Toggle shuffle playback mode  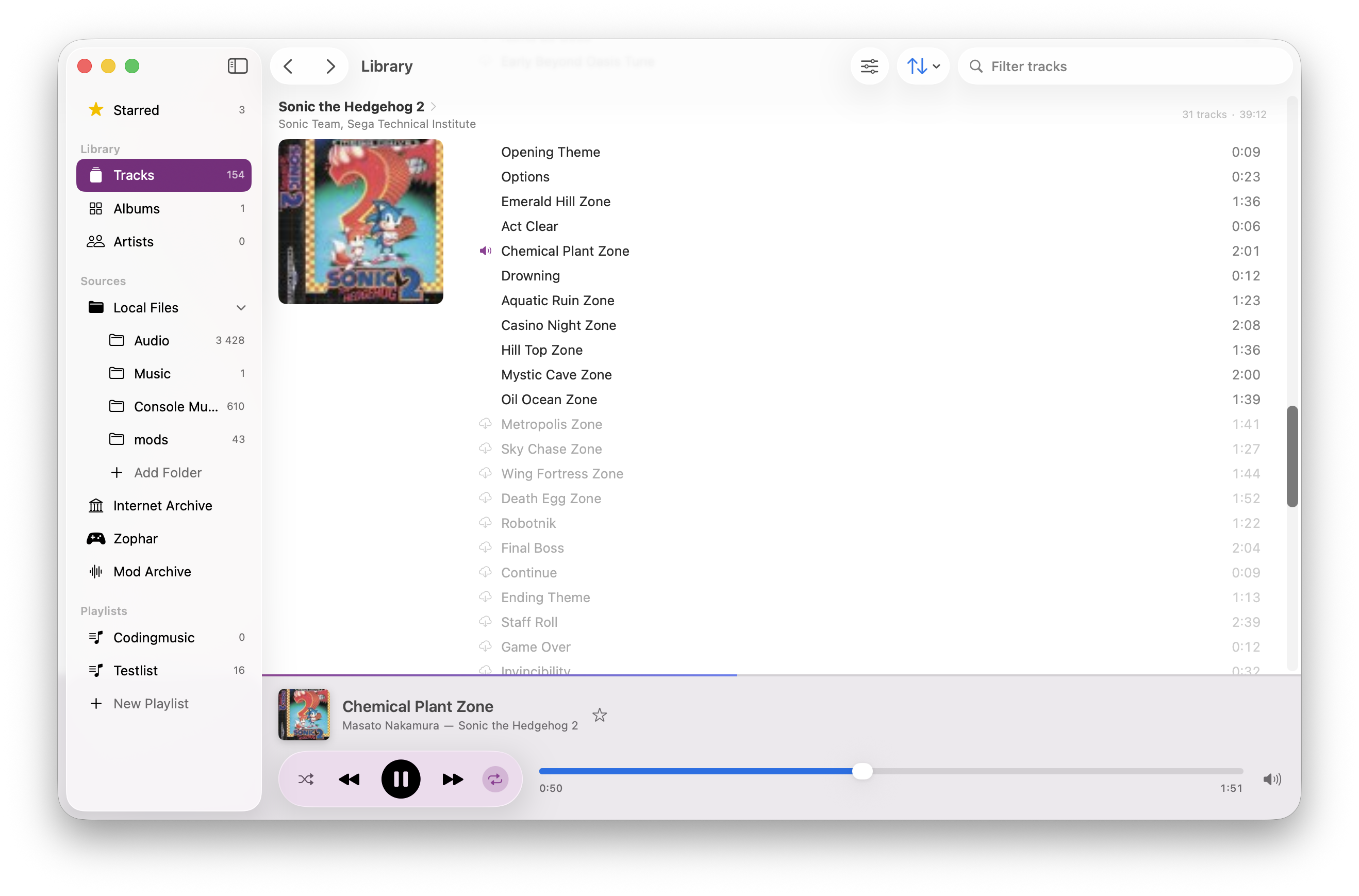306,779
